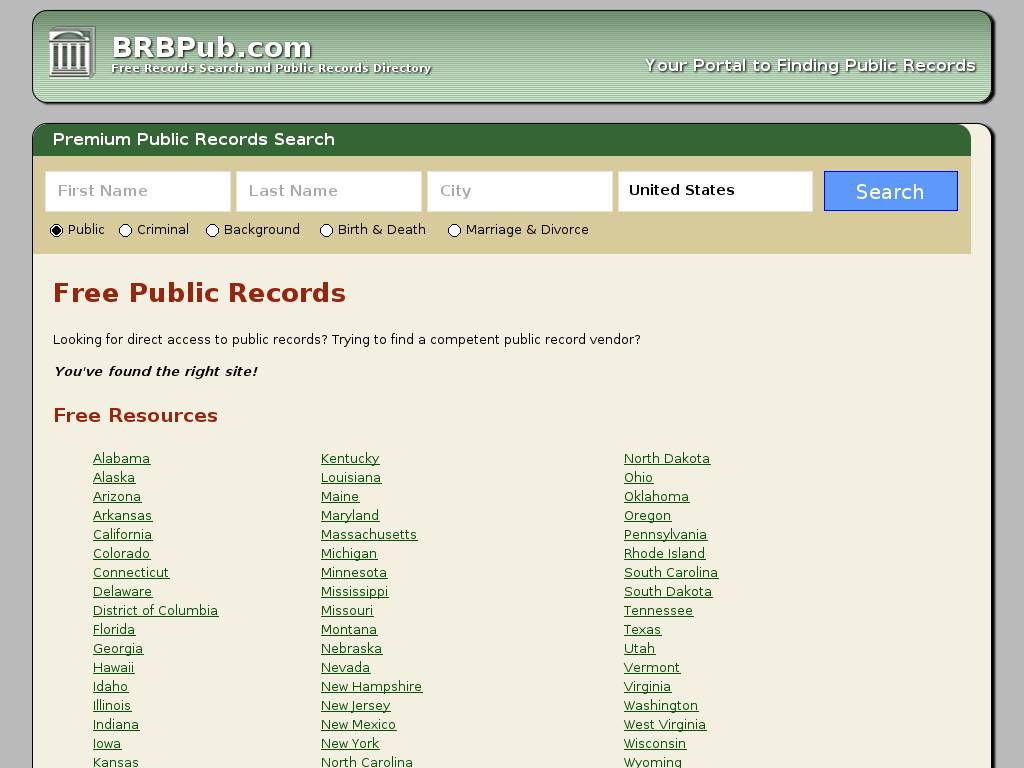The height and width of the screenshot is (768, 1024).
Task: Visit the District of Columbia link
Action: (155, 611)
